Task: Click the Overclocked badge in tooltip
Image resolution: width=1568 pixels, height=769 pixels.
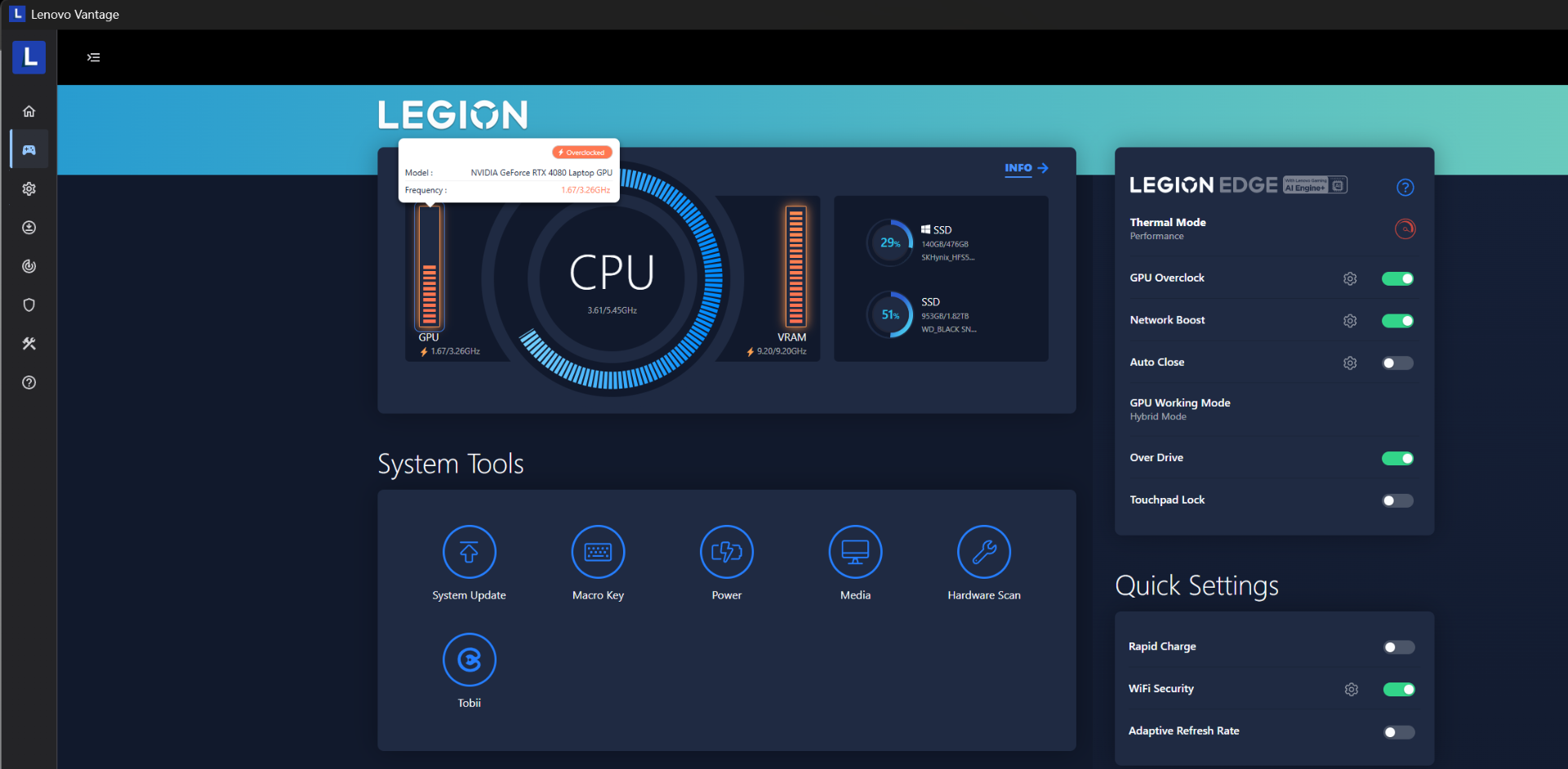Action: click(x=582, y=153)
